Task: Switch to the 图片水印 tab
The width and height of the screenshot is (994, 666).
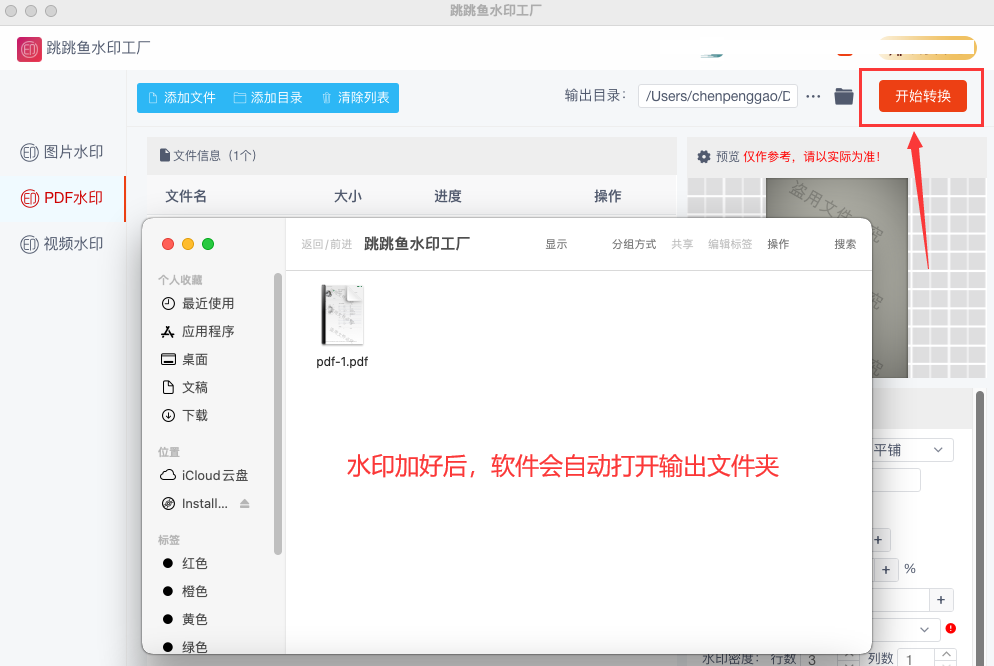Action: (62, 152)
